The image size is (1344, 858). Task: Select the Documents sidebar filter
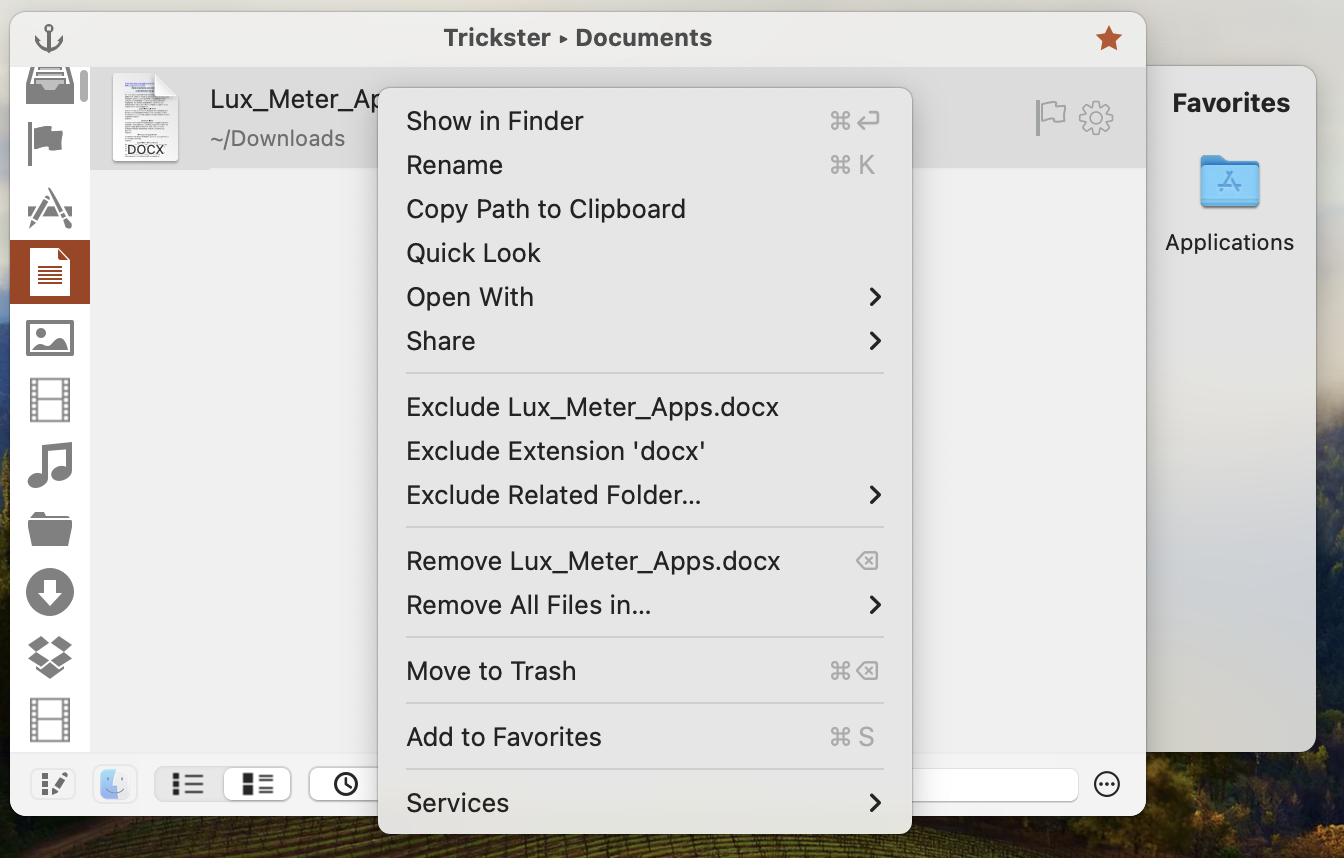50,272
